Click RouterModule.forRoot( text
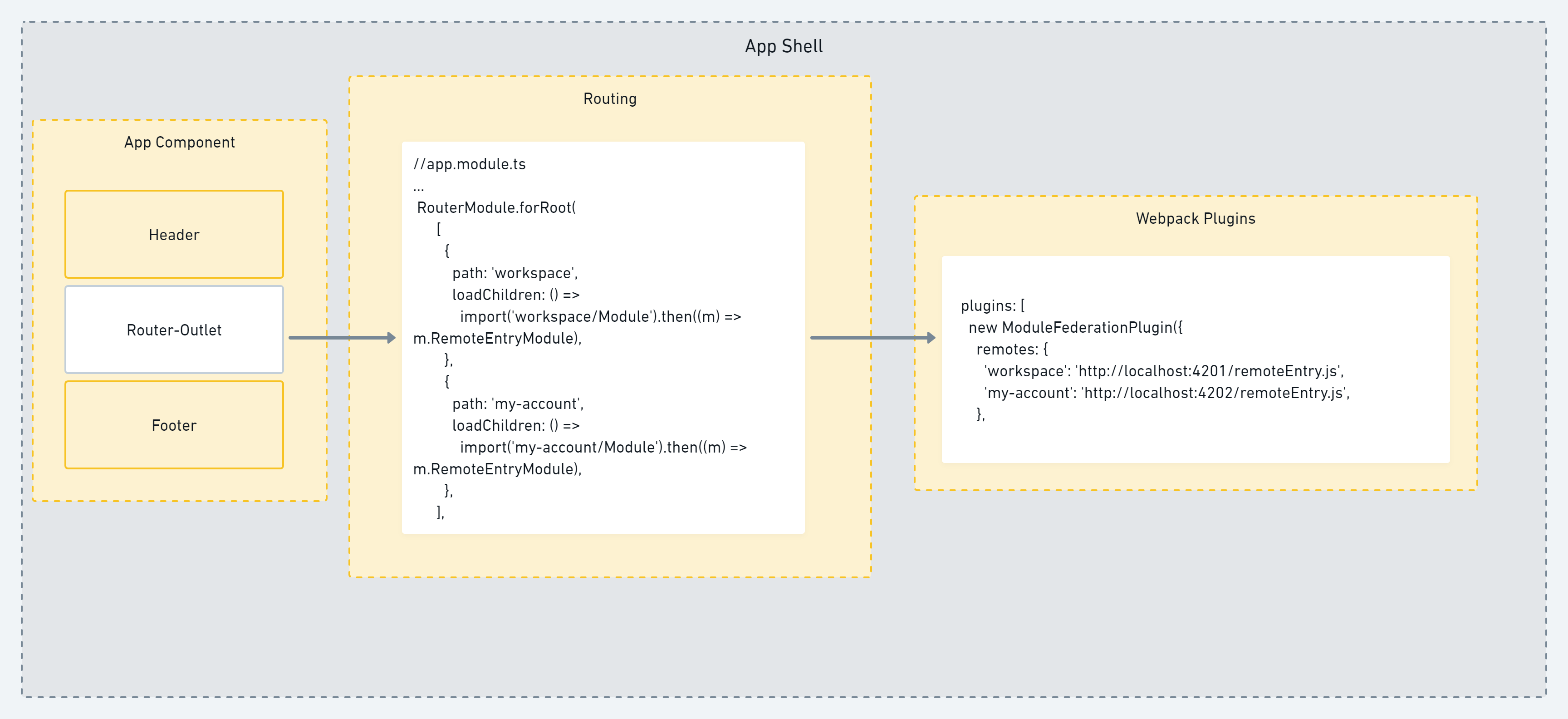The width and height of the screenshot is (1568, 719). point(496,207)
